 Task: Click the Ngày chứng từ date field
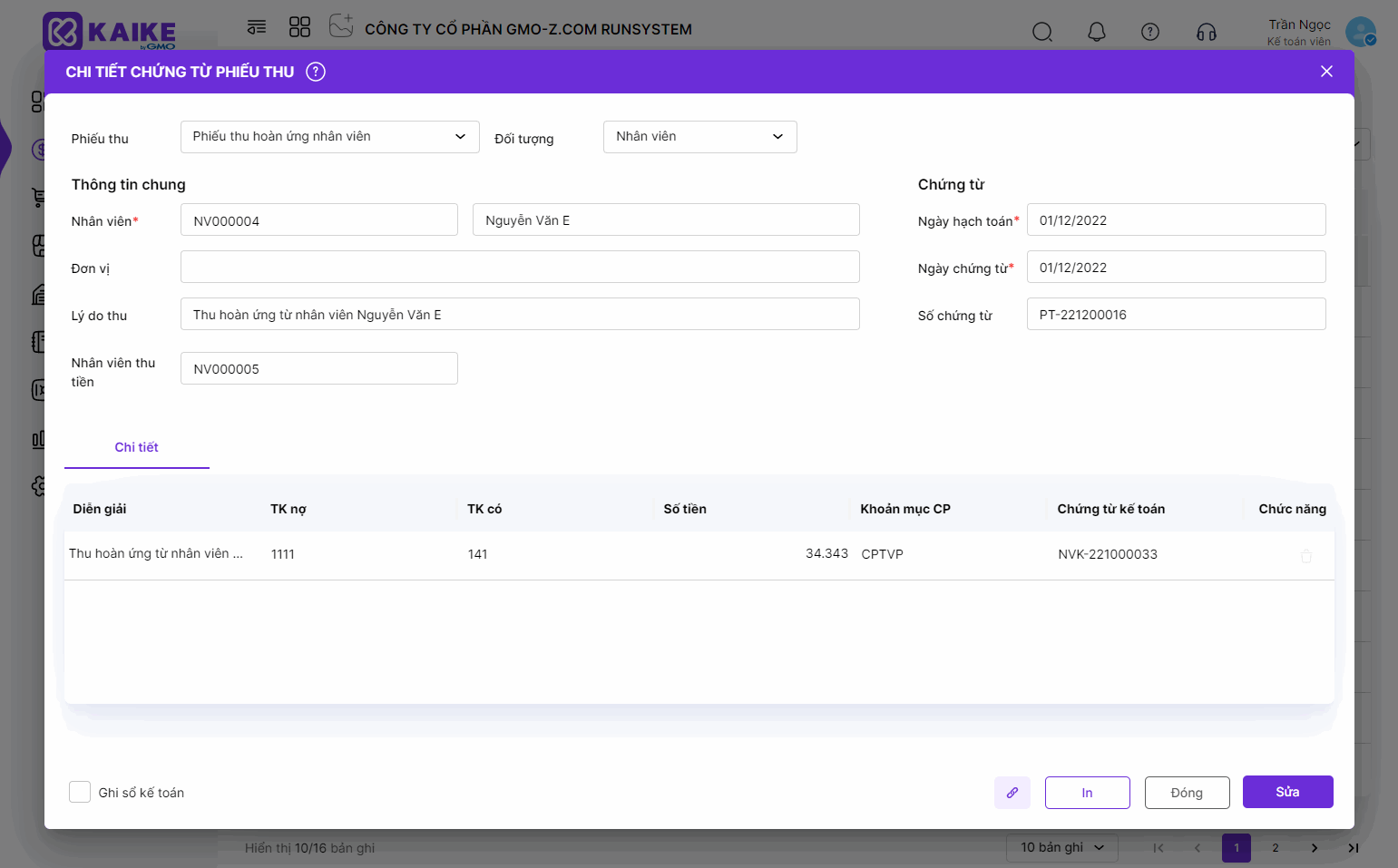pos(1177,267)
